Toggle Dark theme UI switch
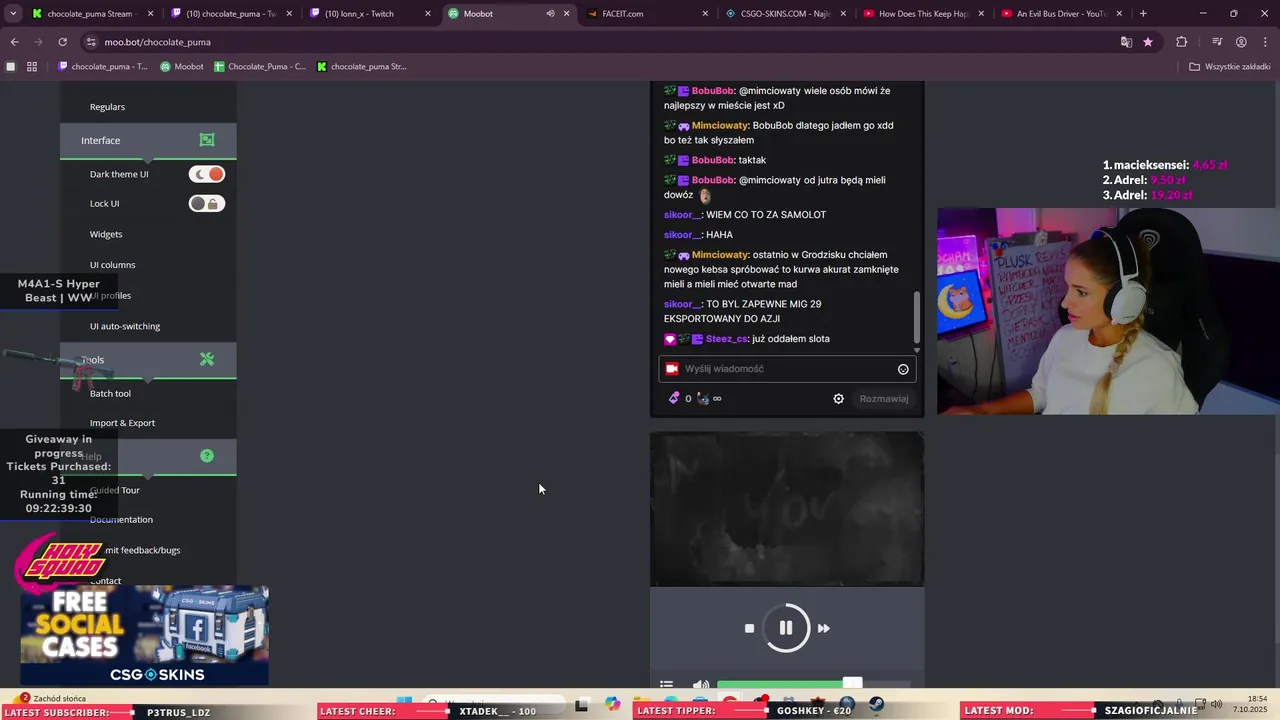The image size is (1280, 720). click(x=207, y=174)
